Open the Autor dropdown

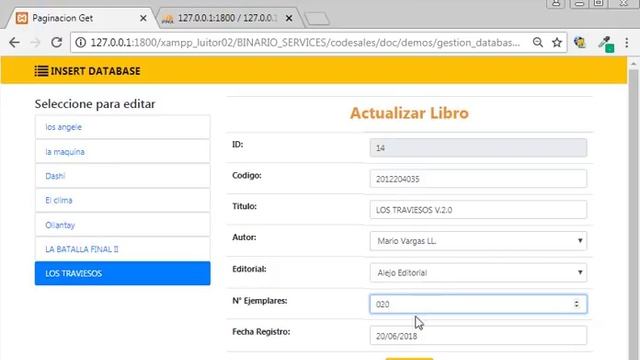coord(478,241)
